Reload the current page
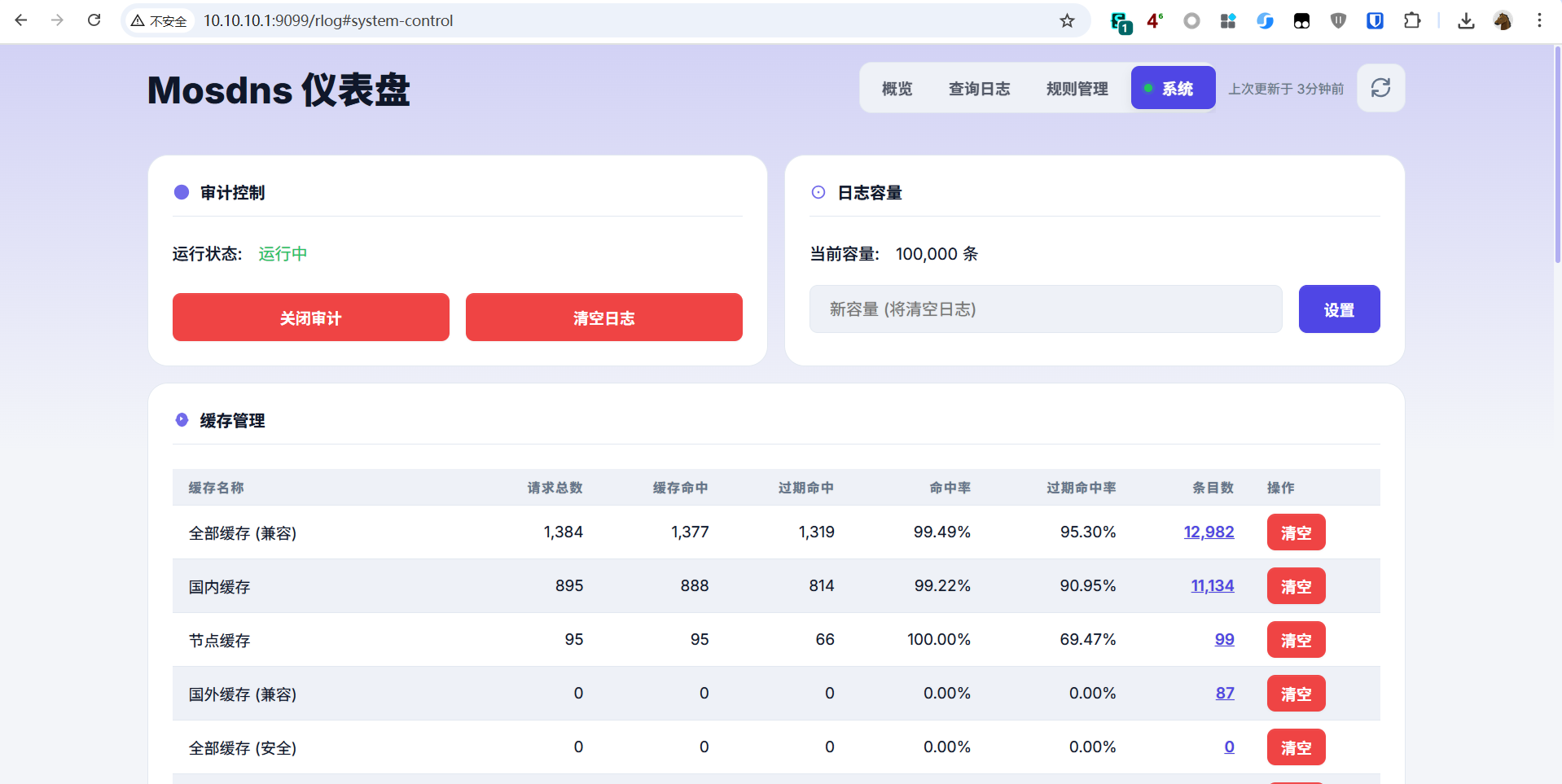 tap(94, 20)
